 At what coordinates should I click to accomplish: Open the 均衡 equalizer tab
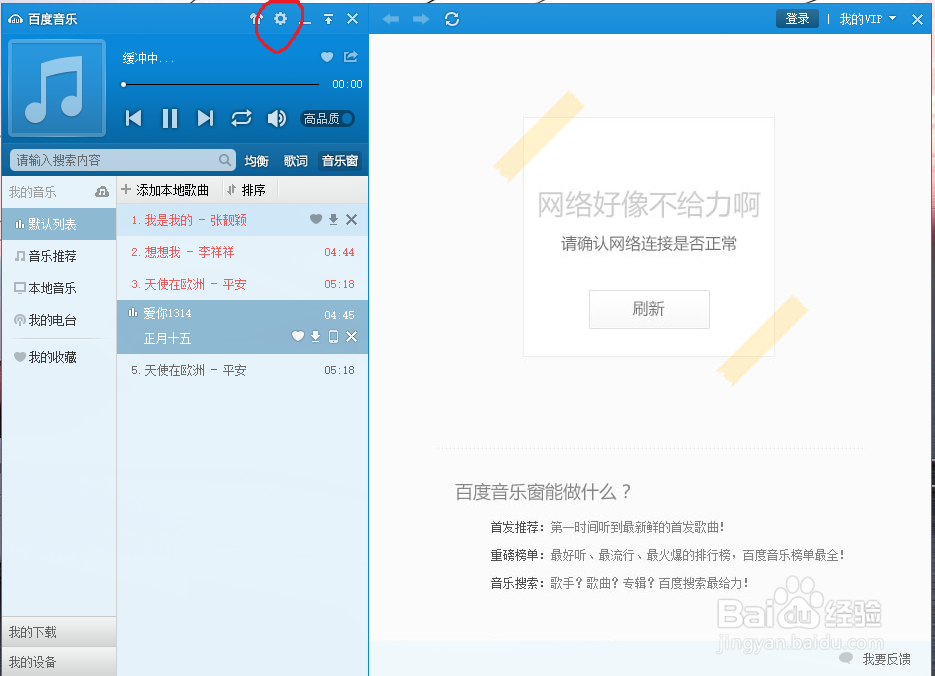click(256, 160)
